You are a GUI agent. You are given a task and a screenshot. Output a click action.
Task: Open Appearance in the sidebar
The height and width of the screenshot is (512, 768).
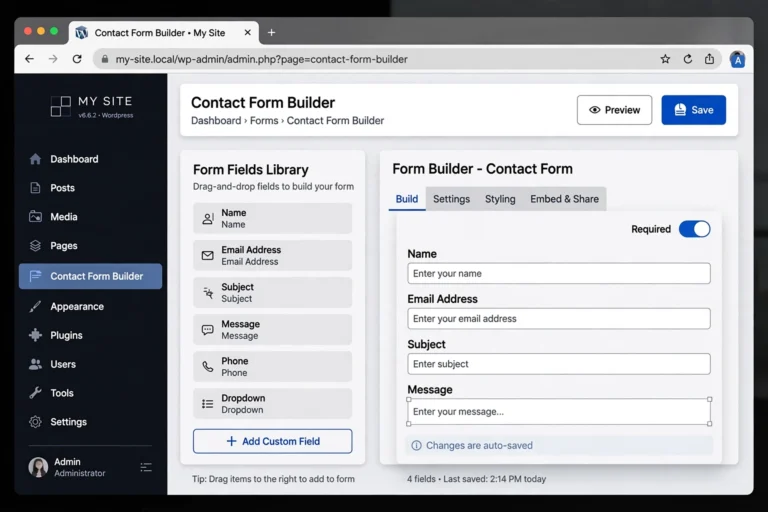77,307
